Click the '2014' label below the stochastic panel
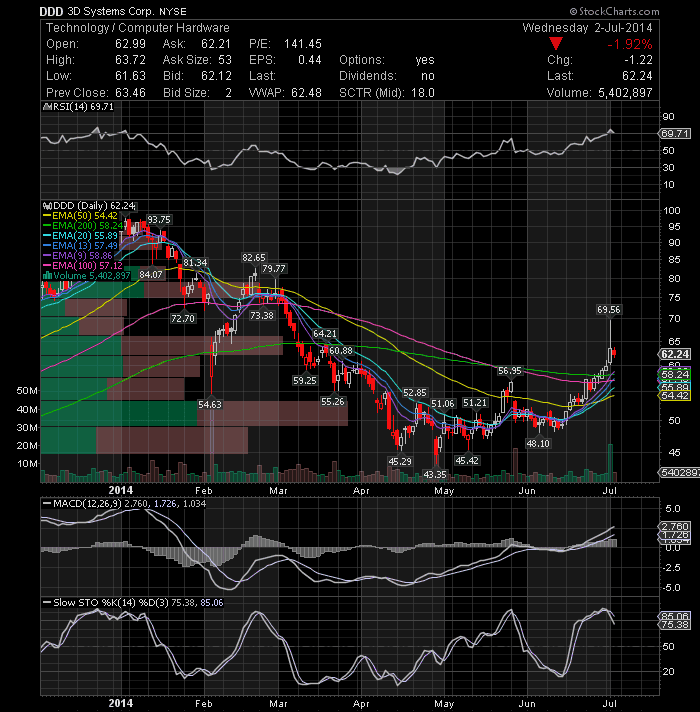 (x=121, y=703)
